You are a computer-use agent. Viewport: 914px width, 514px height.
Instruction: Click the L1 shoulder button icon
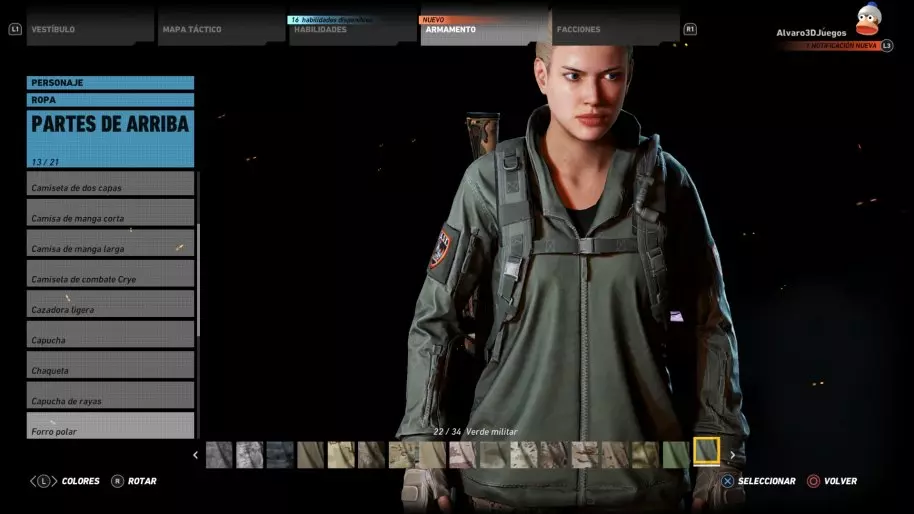pos(15,29)
